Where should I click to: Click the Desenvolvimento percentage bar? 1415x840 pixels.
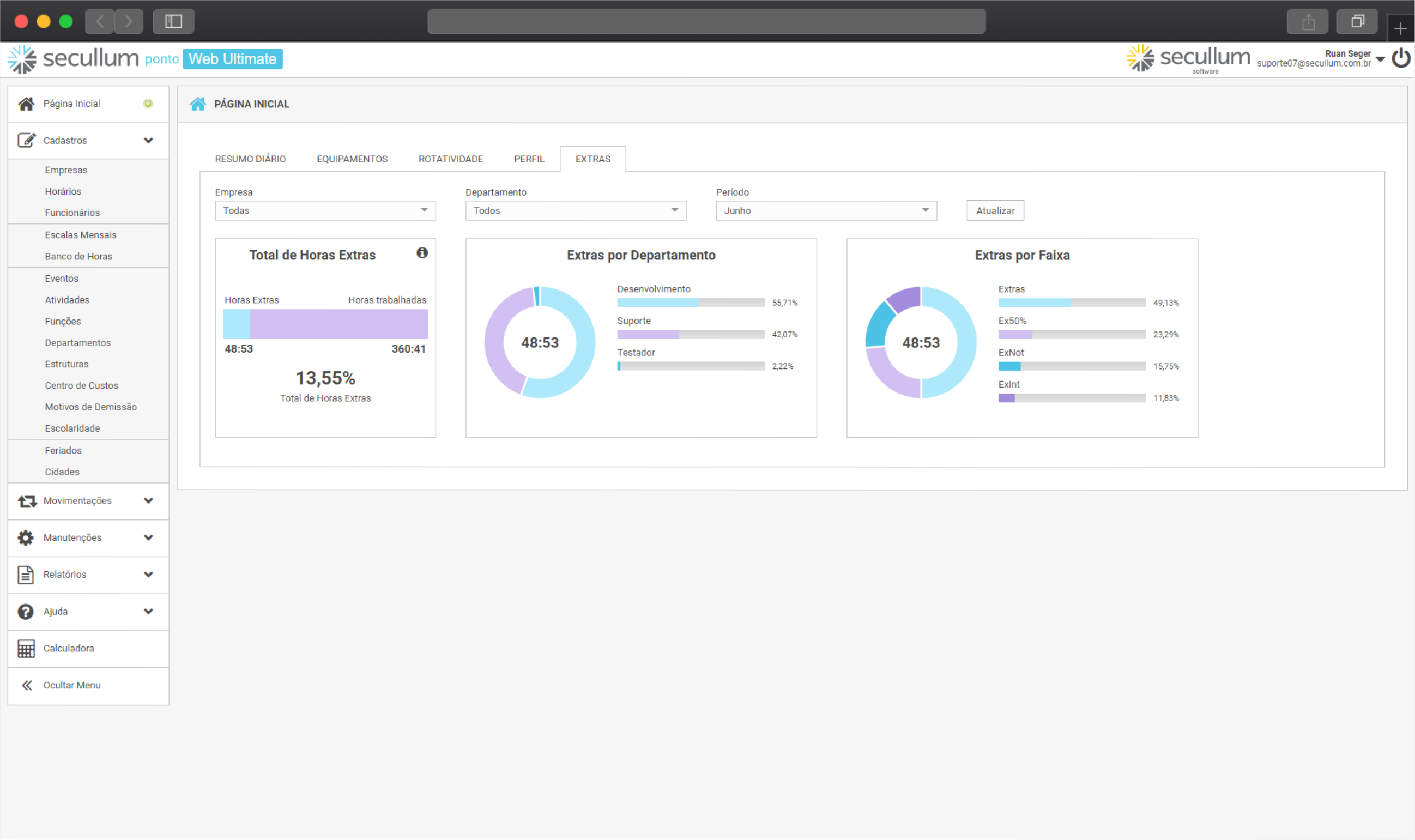(691, 303)
